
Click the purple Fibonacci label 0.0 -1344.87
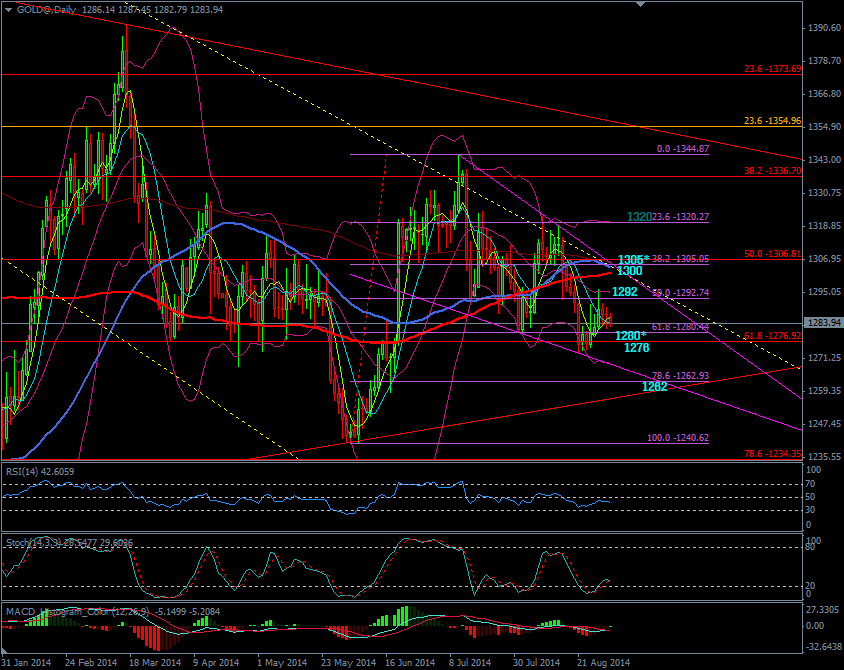[x=683, y=149]
